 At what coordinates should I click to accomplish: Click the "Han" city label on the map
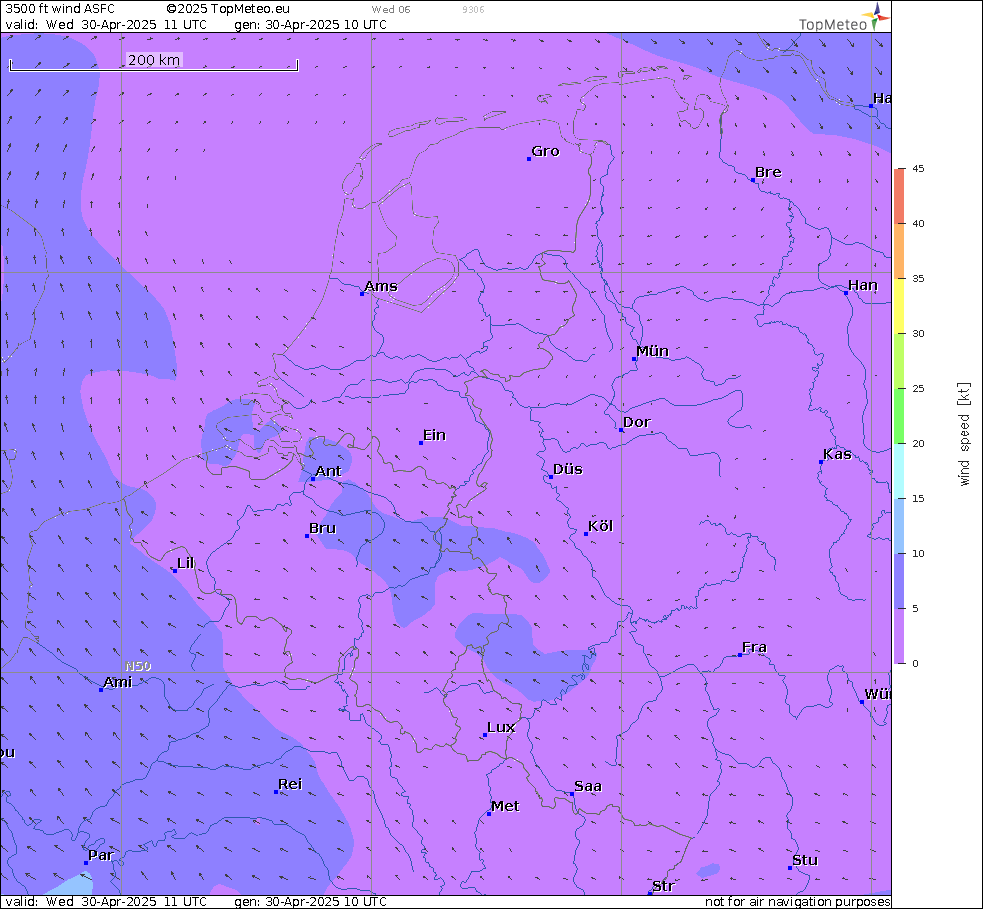tap(863, 285)
